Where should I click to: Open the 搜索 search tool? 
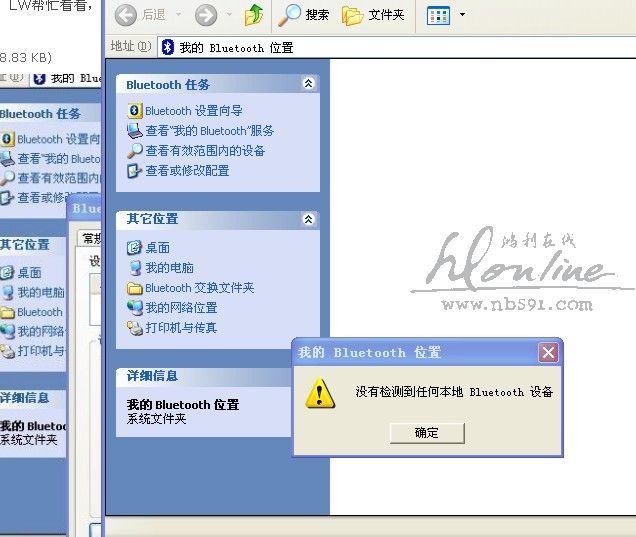[304, 15]
